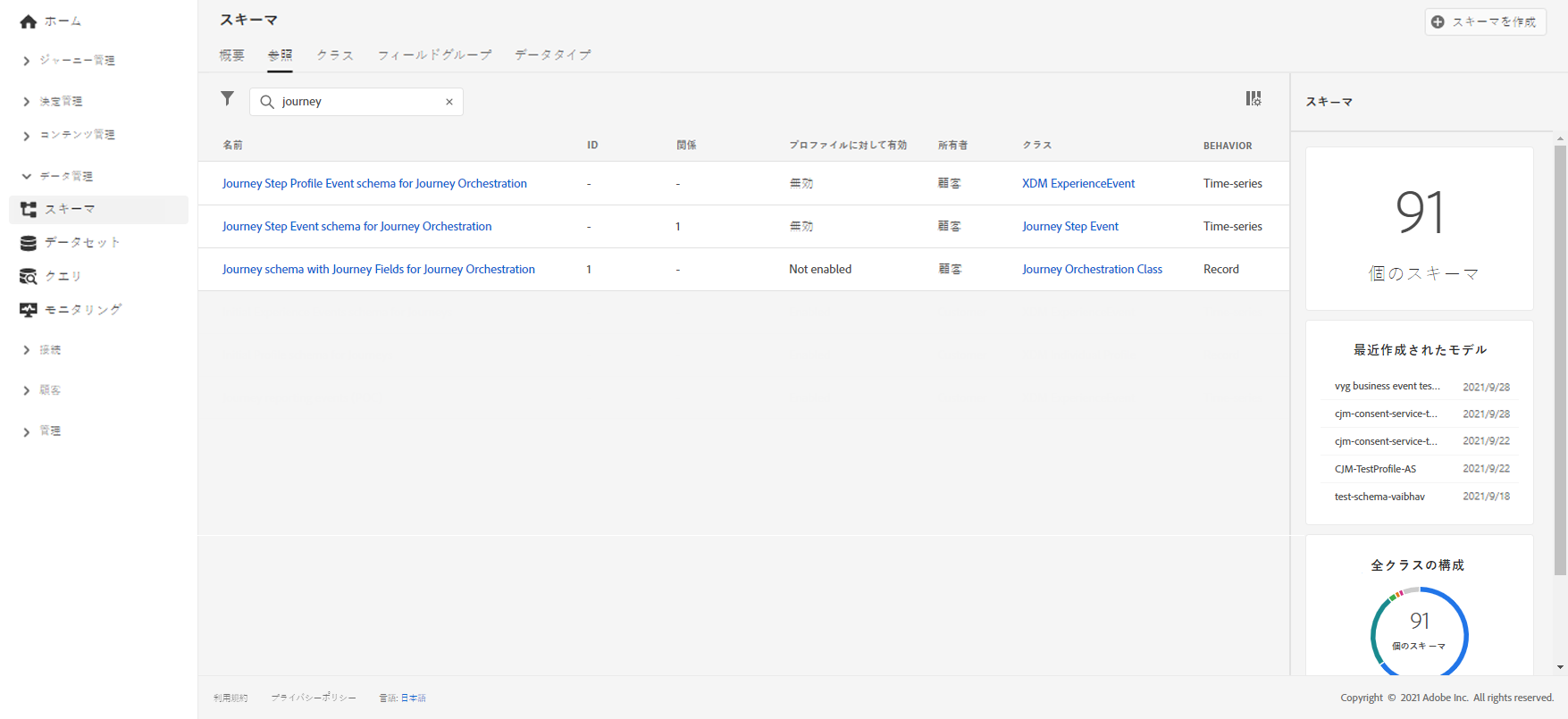Collapse the データ管理 section
The height and width of the screenshot is (719, 1568).
59,176
